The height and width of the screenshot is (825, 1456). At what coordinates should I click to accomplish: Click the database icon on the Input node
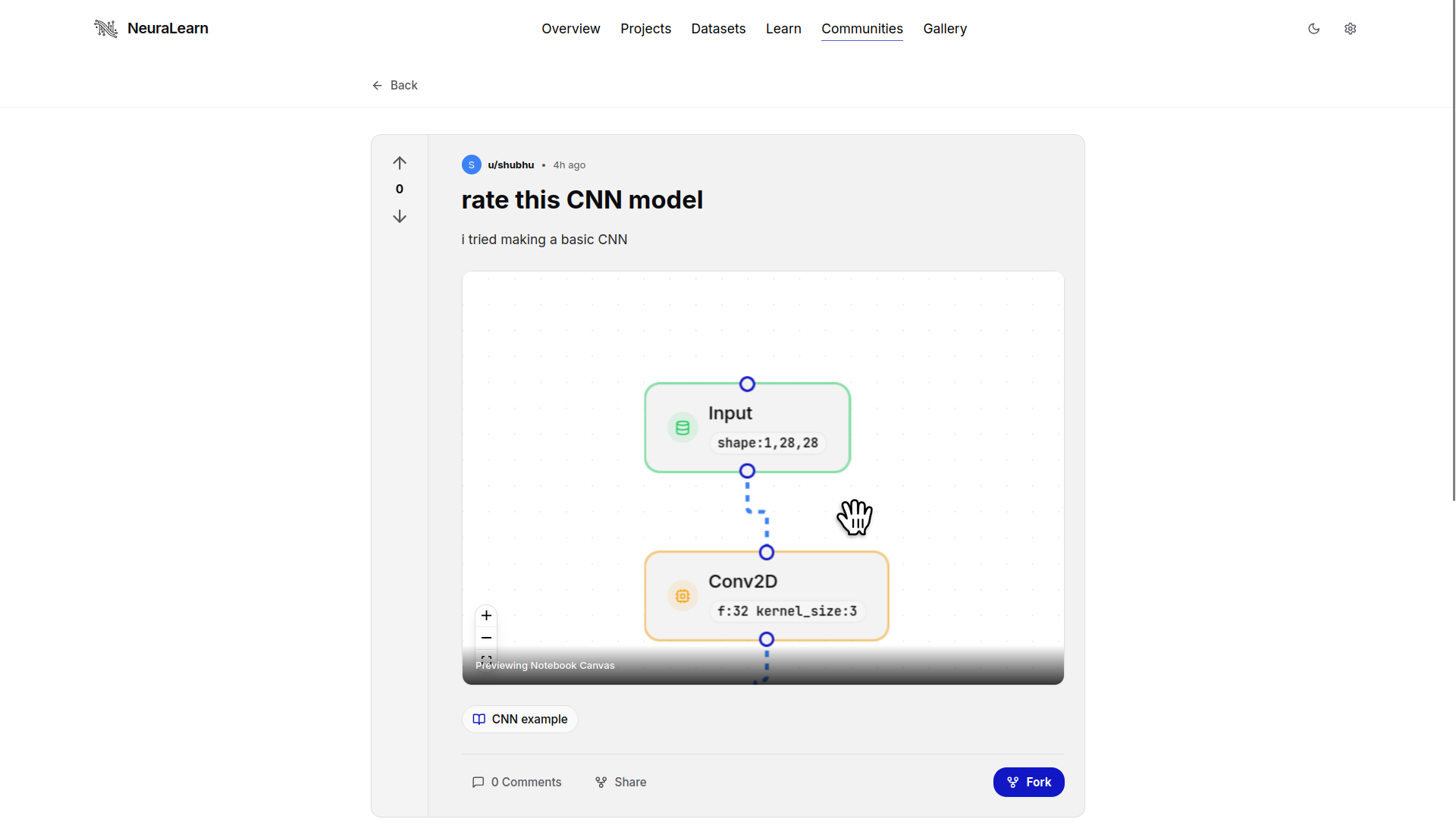point(682,427)
